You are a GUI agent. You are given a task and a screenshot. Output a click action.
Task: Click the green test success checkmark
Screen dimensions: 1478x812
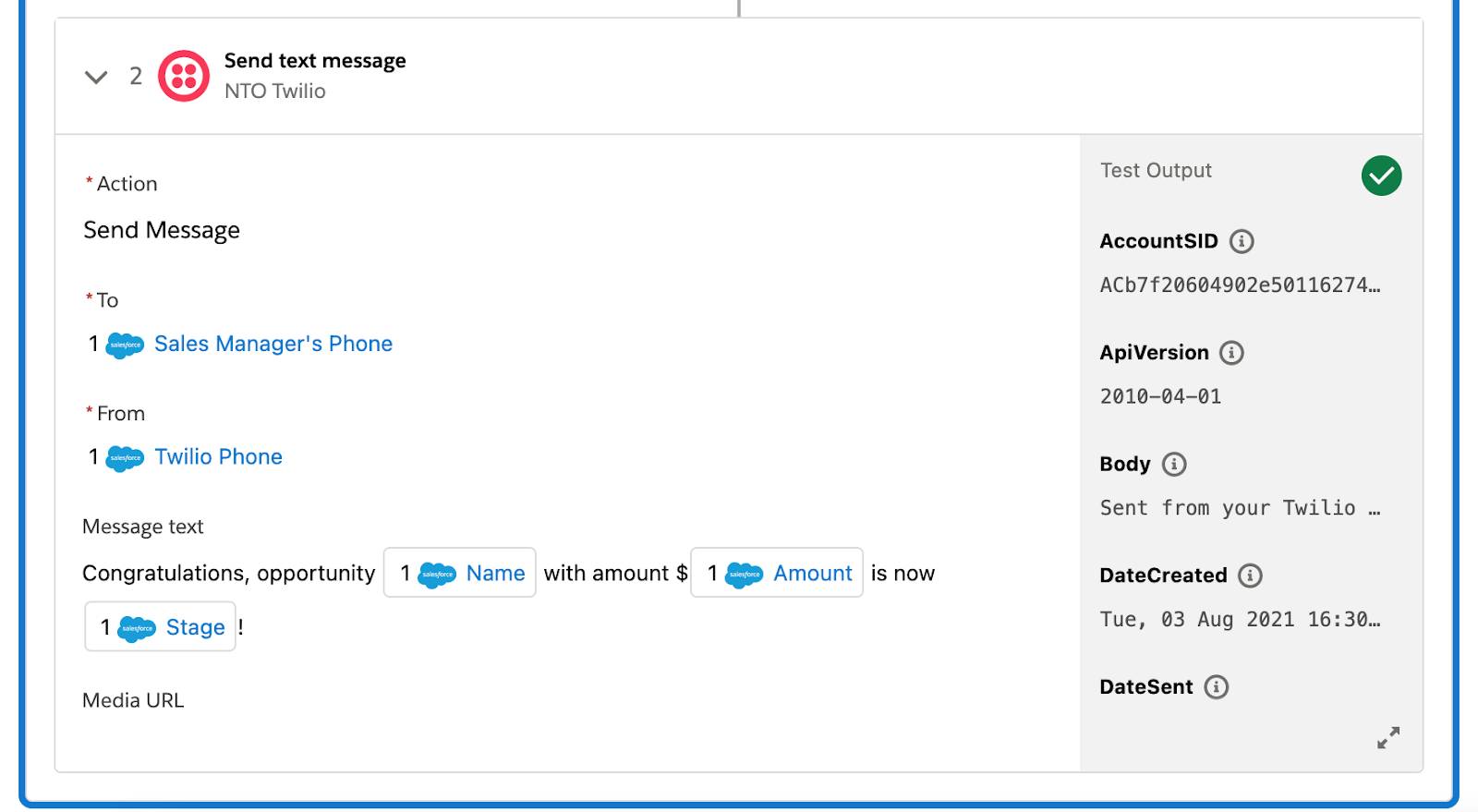pyautogui.click(x=1381, y=176)
